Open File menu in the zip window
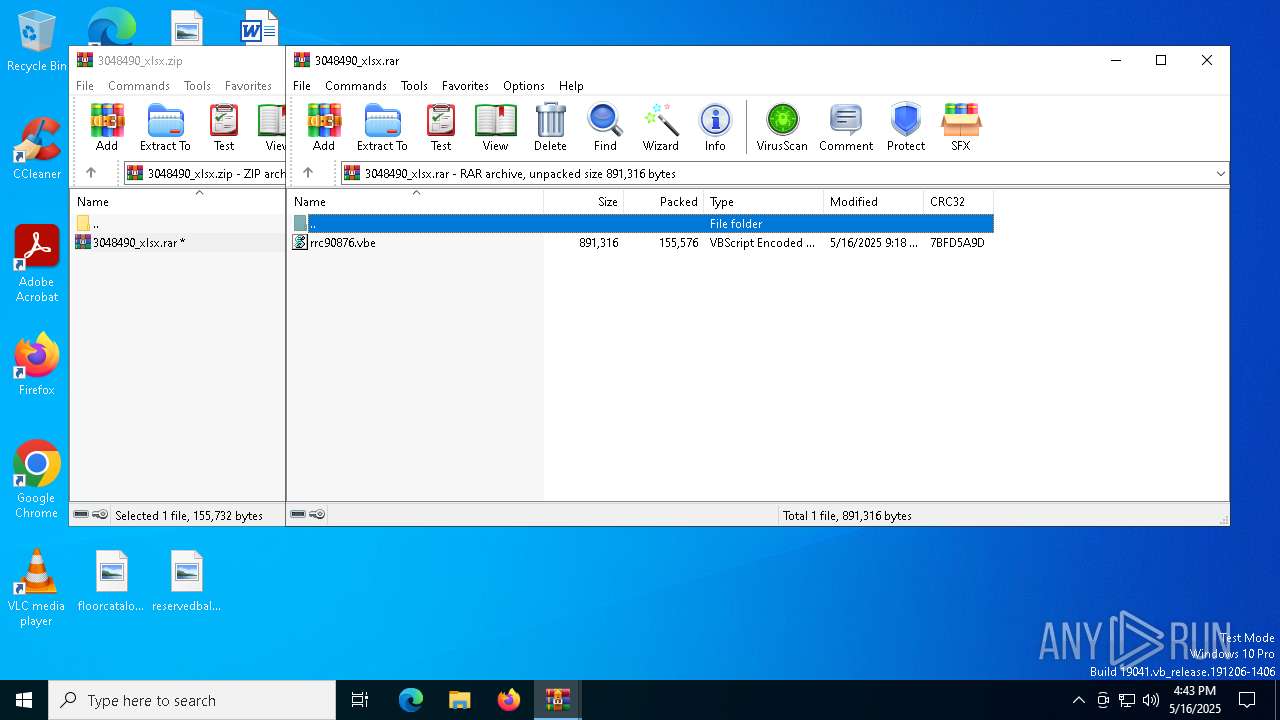The image size is (1280, 720). point(85,86)
